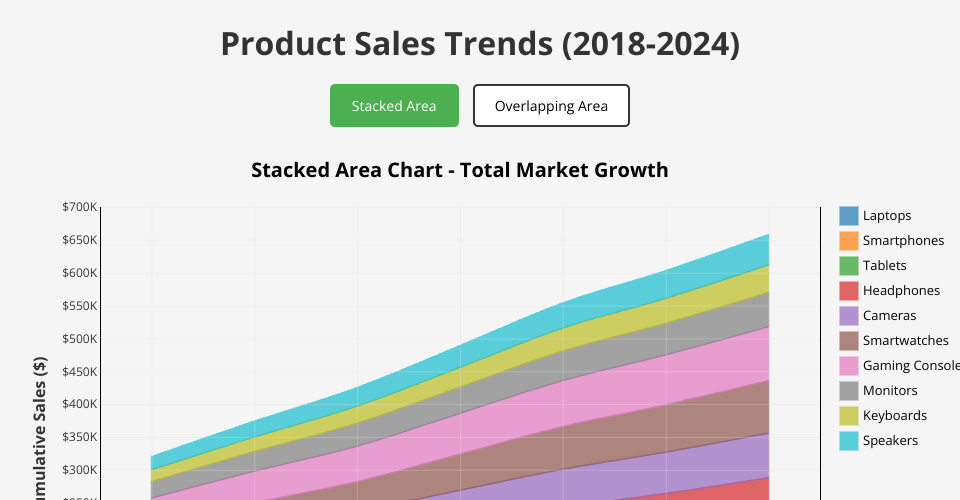Toggle Tablets series in the legend

pyautogui.click(x=884, y=266)
